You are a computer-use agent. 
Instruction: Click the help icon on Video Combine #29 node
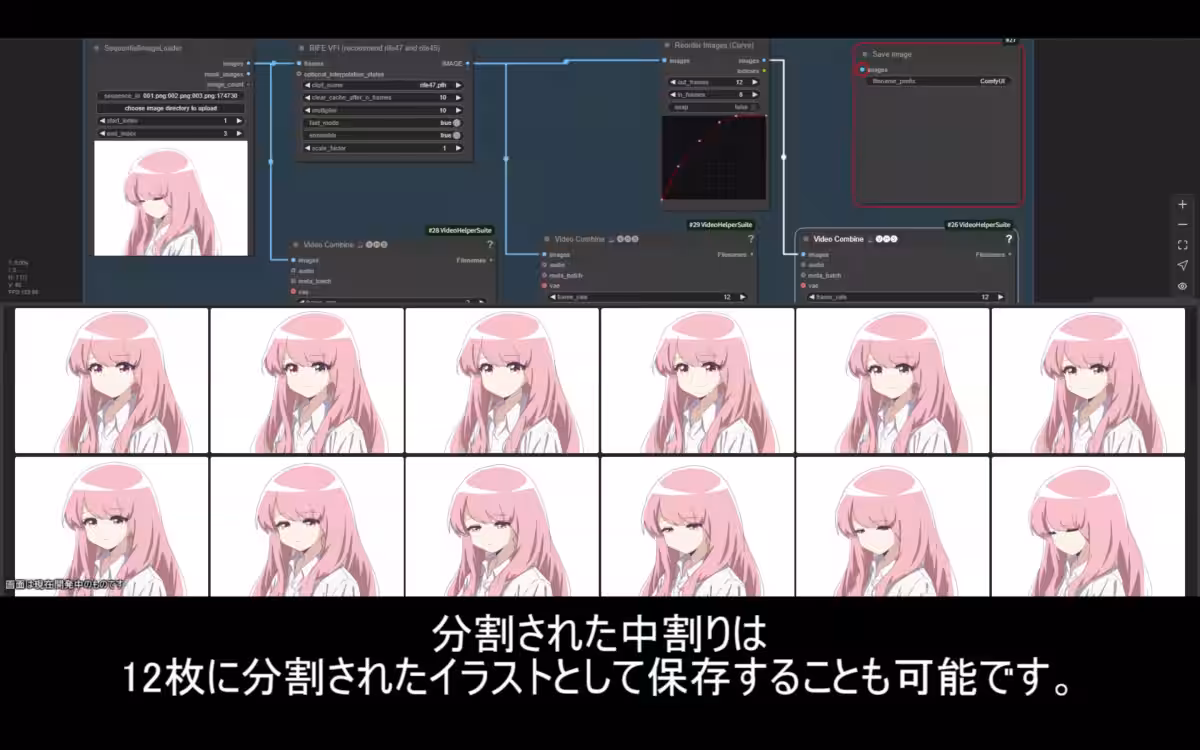tap(751, 239)
